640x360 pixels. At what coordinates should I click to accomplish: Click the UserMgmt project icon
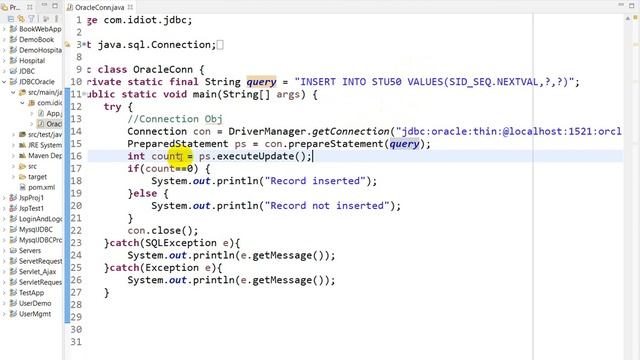13,314
